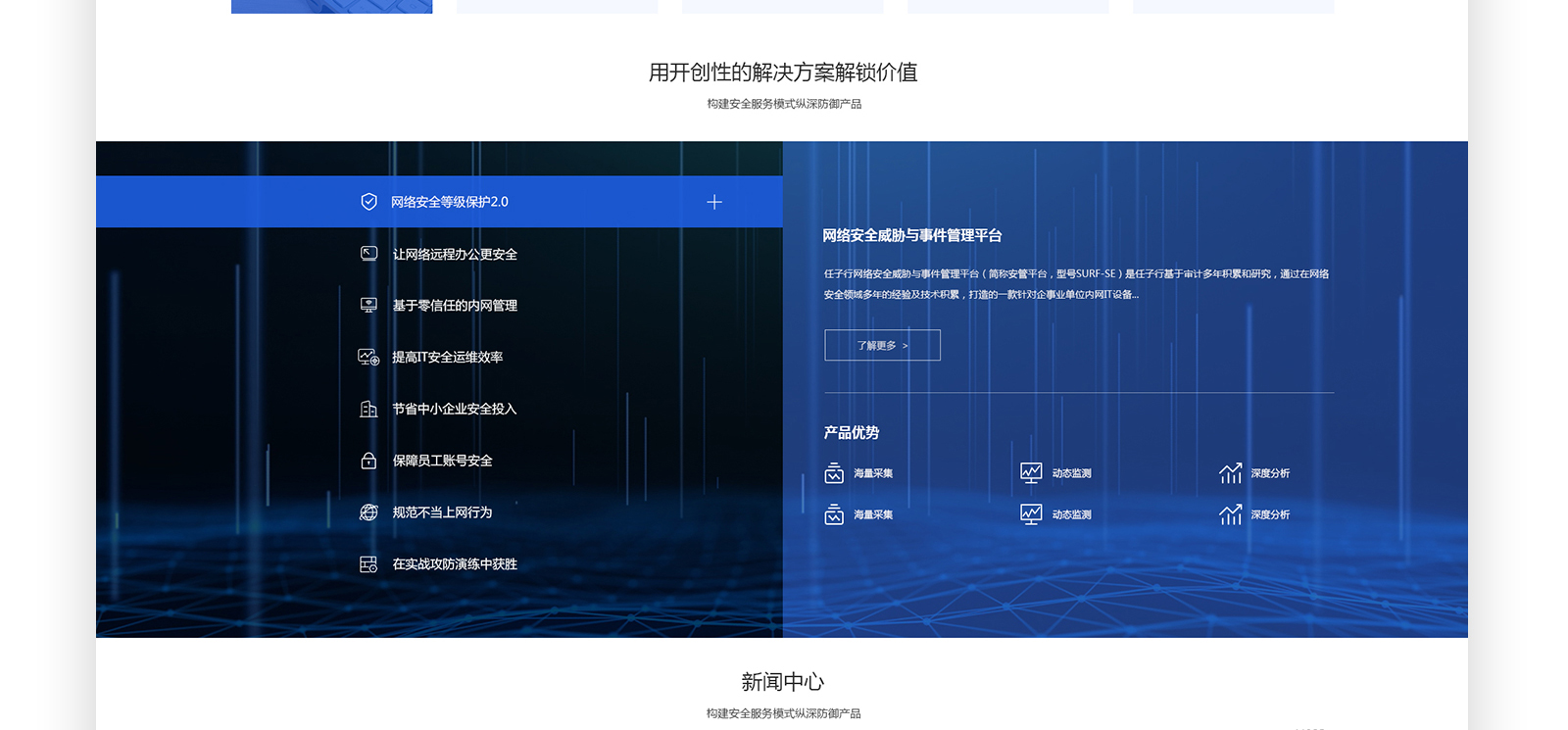Viewport: 1568px width, 730px height.
Task: Click the upper 动态监测 monitoring icon
Action: click(1031, 473)
